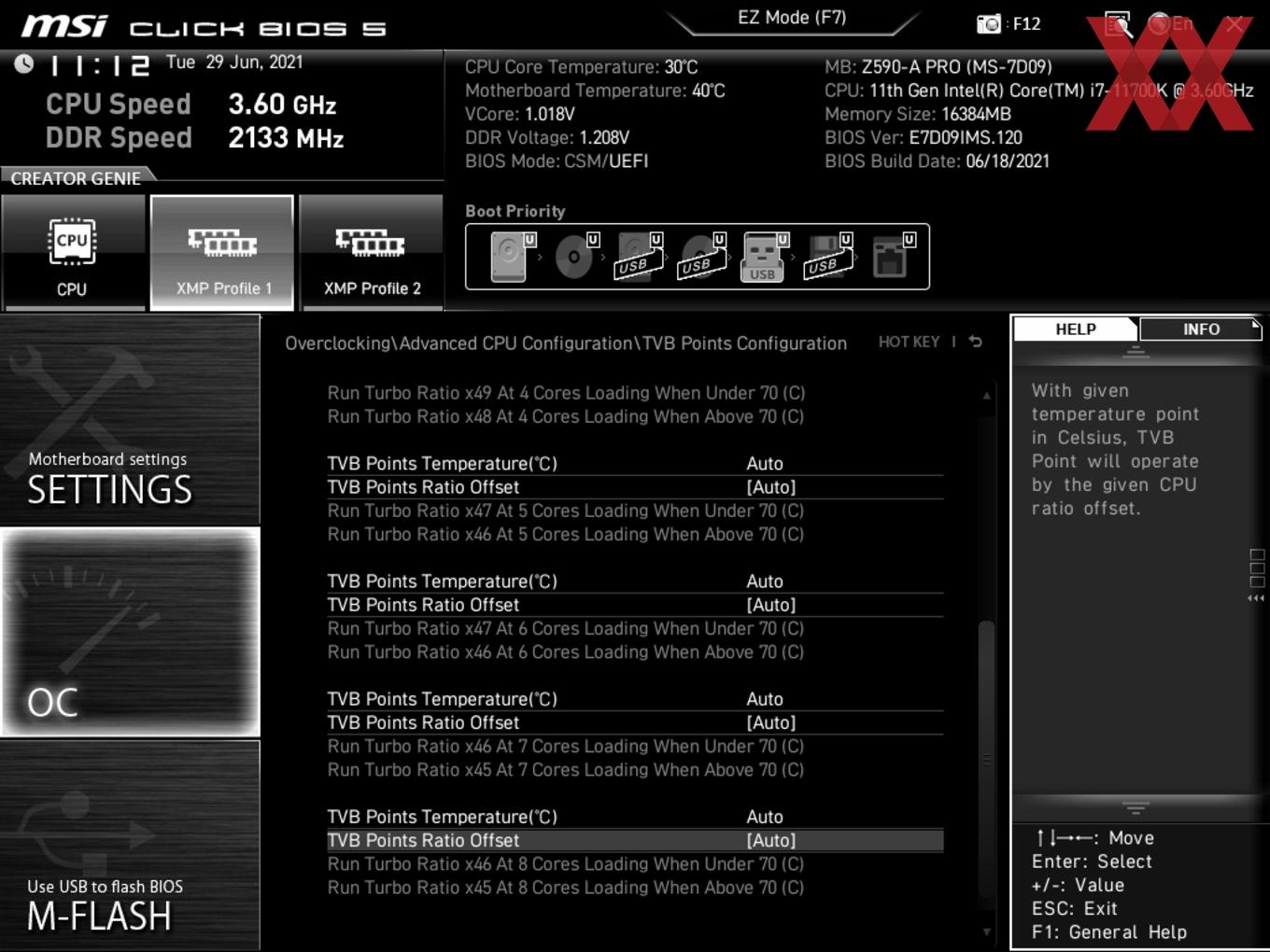
Task: Select the USB floppy boot device icon
Action: pos(827,257)
